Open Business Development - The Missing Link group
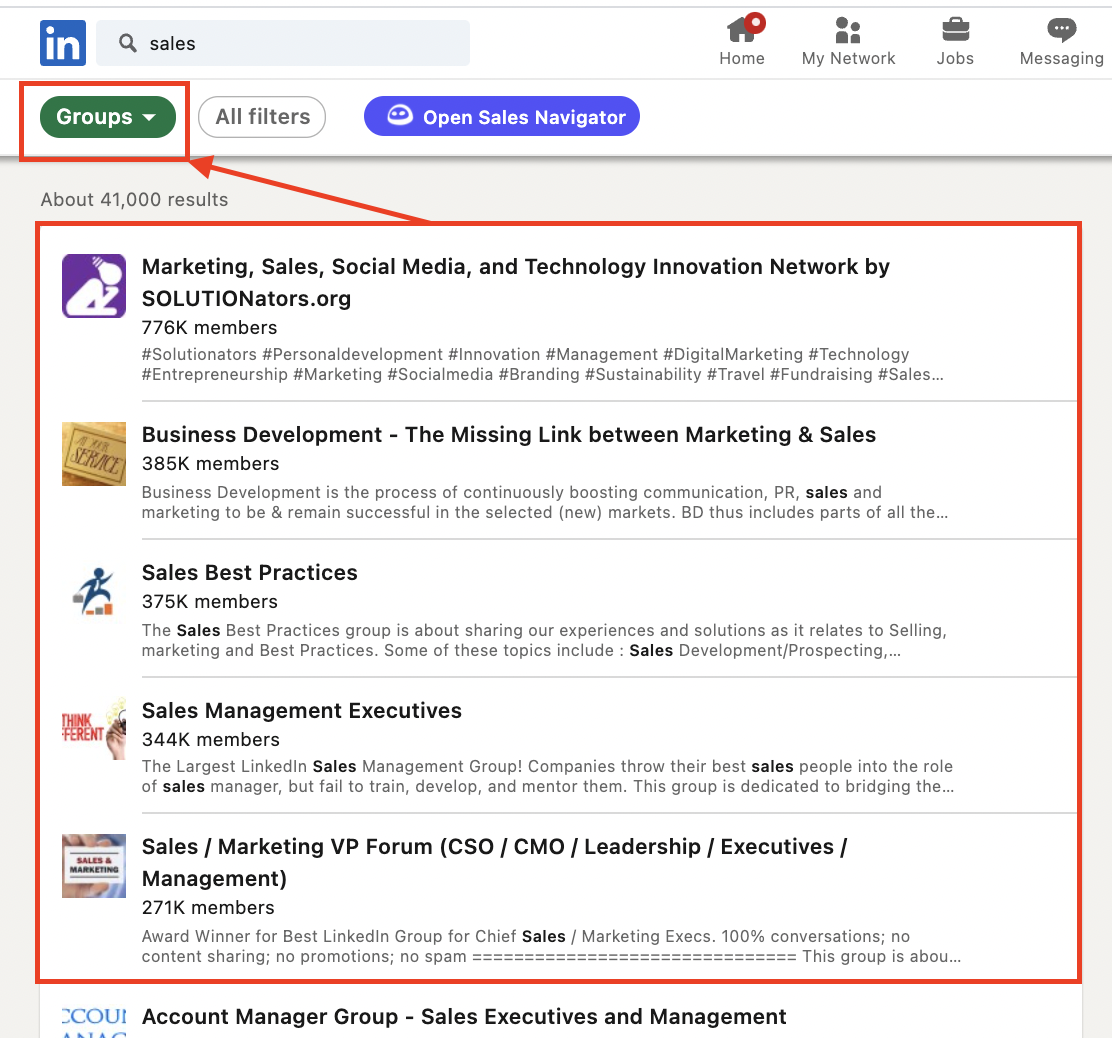This screenshot has width=1112, height=1038. [x=508, y=435]
